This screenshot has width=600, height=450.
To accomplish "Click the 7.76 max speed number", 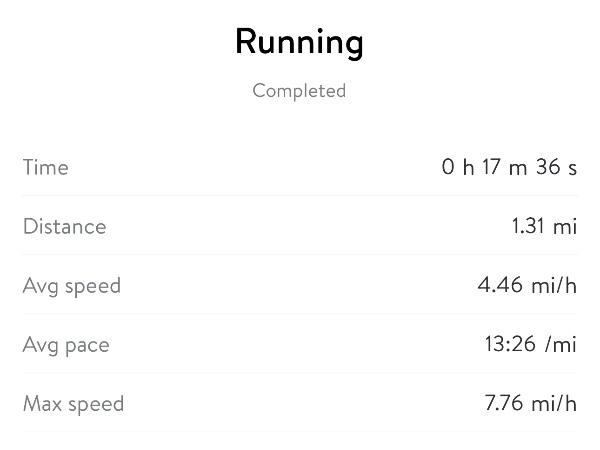I will (x=503, y=404).
